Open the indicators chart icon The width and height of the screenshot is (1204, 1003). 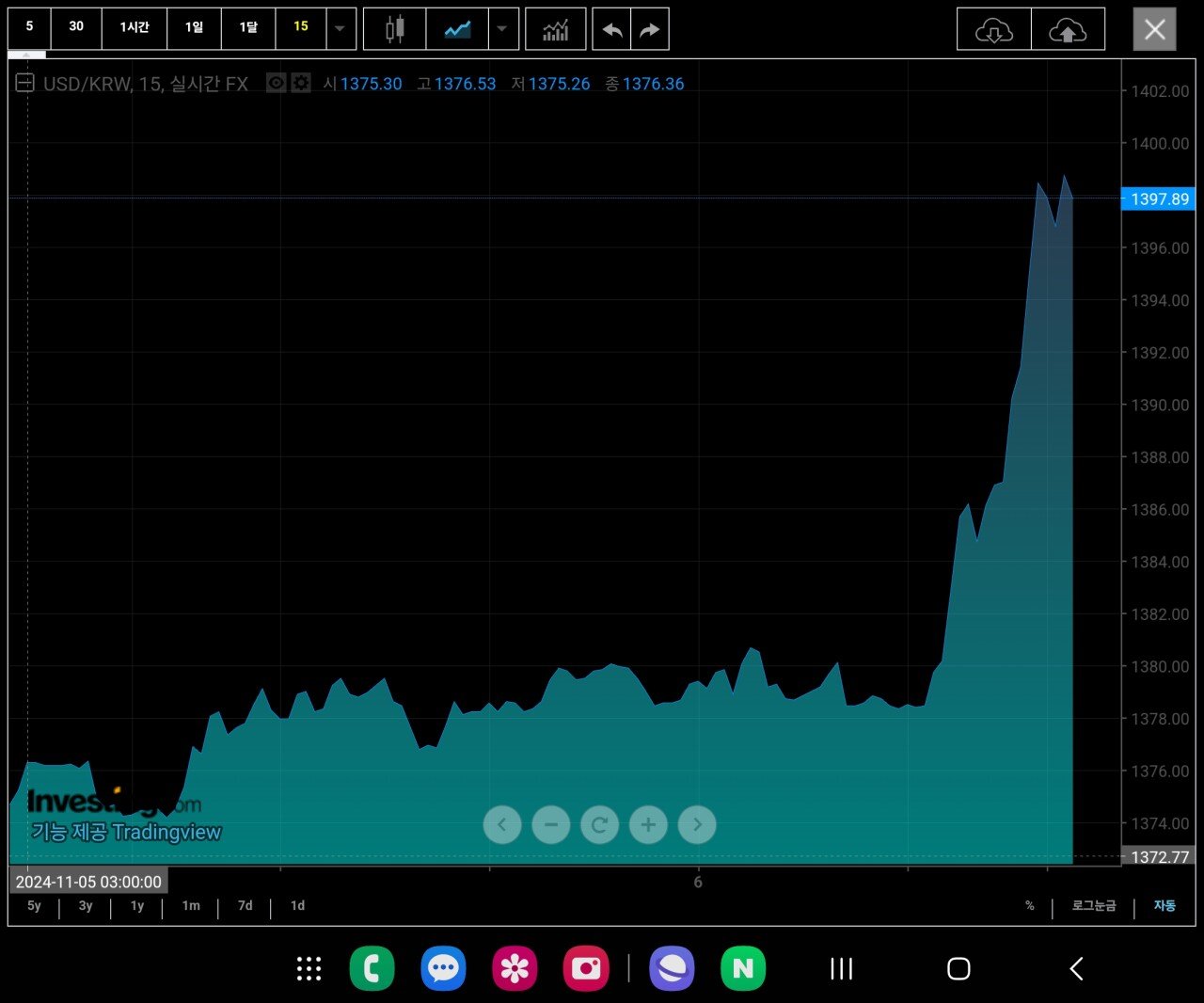coord(555,29)
